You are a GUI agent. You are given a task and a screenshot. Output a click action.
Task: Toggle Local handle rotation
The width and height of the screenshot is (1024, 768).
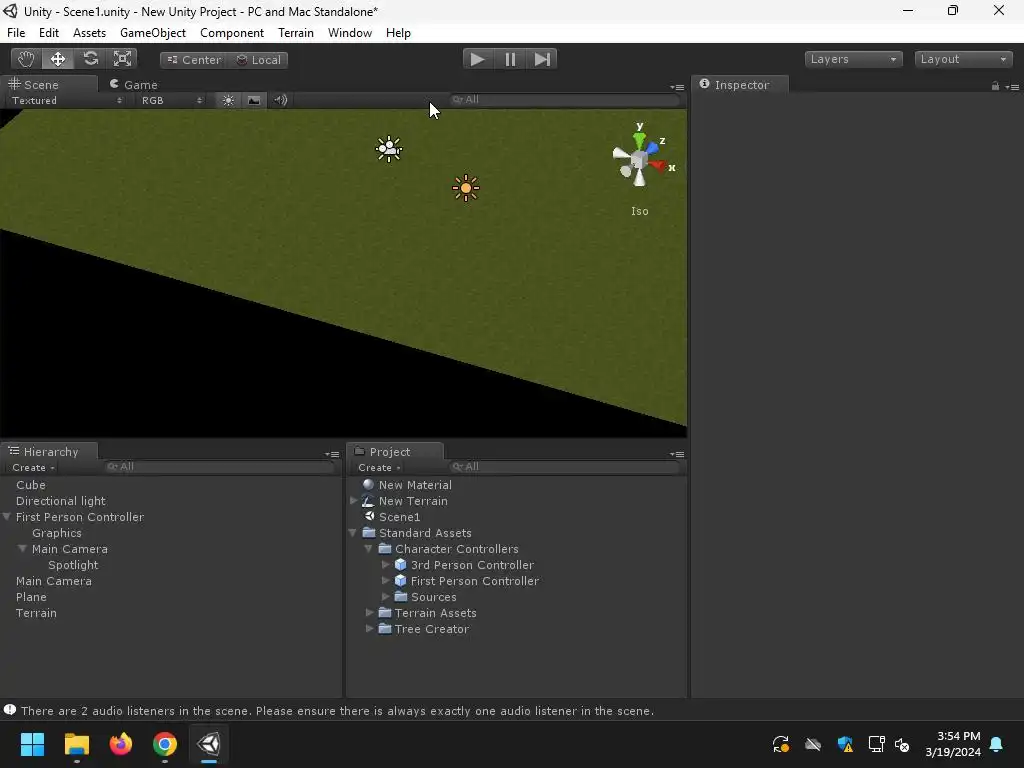click(259, 59)
